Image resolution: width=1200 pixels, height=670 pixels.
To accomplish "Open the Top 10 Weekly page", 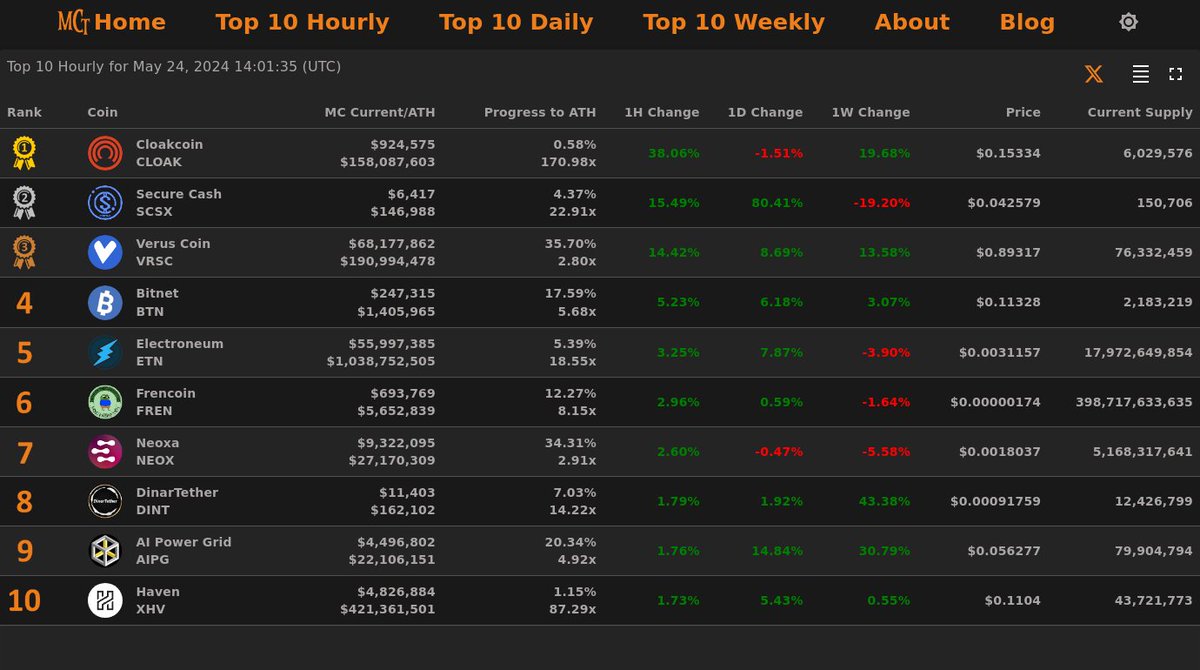I will 734,22.
